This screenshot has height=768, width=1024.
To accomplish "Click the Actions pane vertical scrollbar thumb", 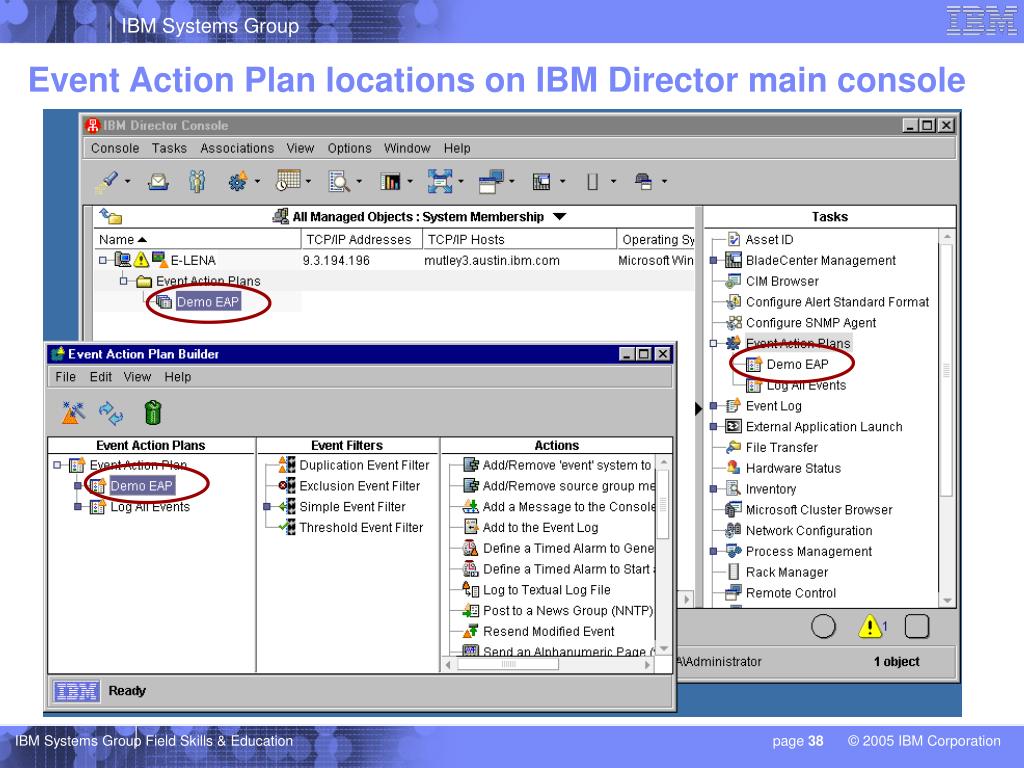I will coord(663,505).
